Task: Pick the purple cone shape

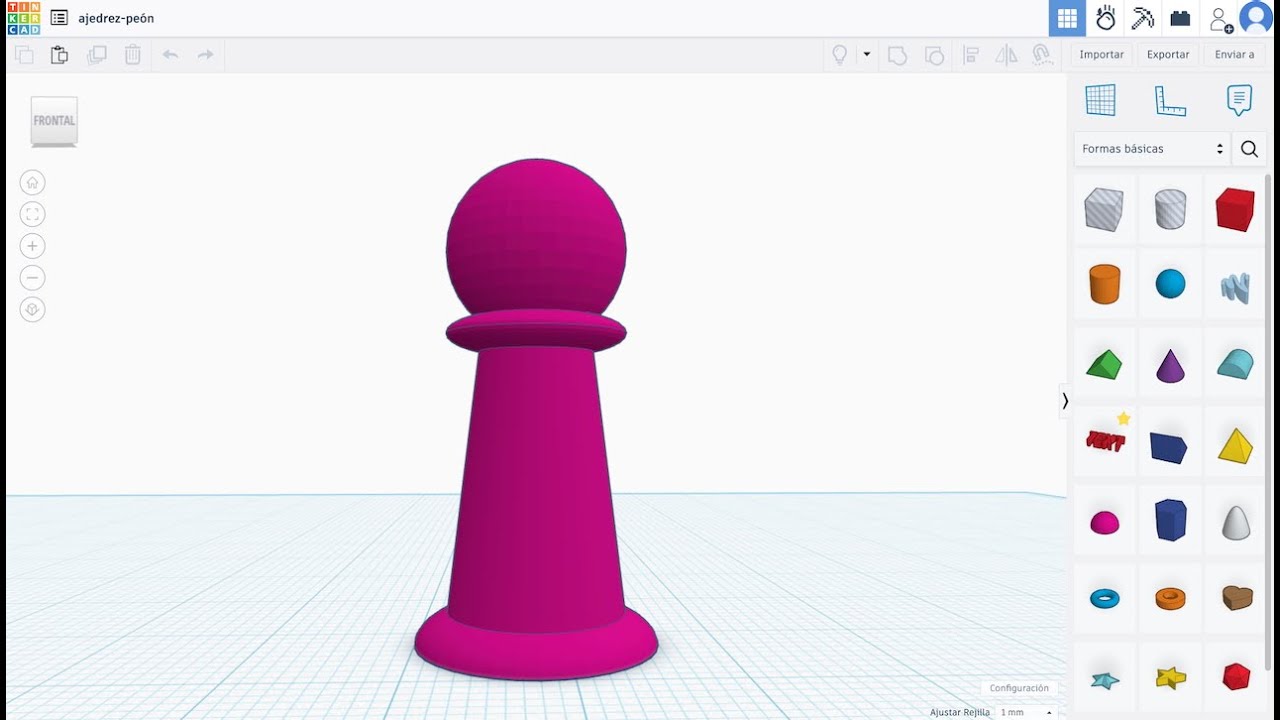Action: pyautogui.click(x=1170, y=365)
